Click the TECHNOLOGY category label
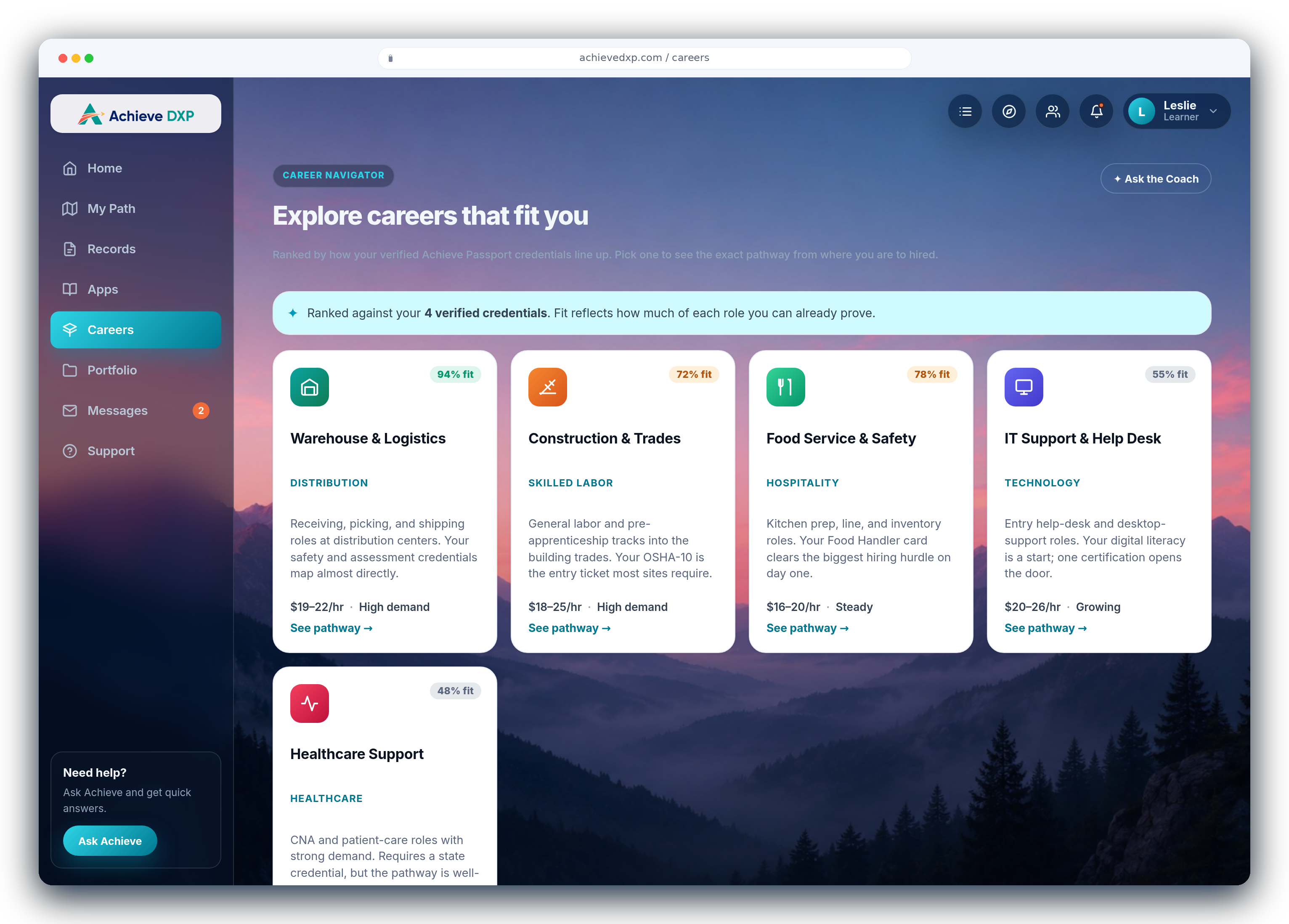This screenshot has width=1289, height=924. pos(1042,483)
